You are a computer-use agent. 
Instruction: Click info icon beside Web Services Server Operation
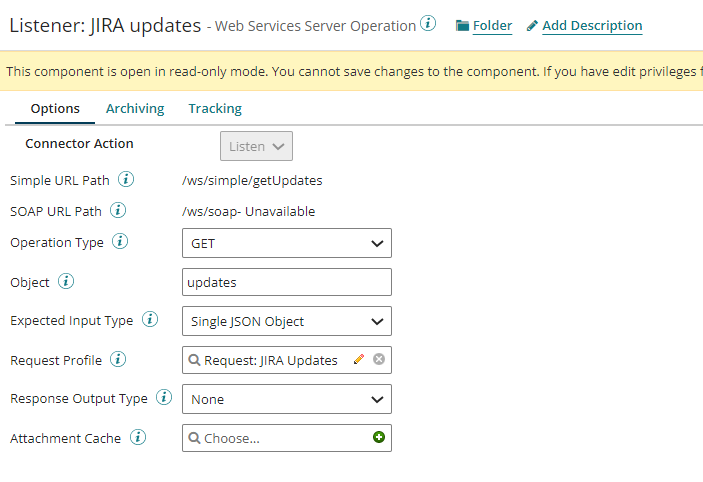click(x=428, y=24)
